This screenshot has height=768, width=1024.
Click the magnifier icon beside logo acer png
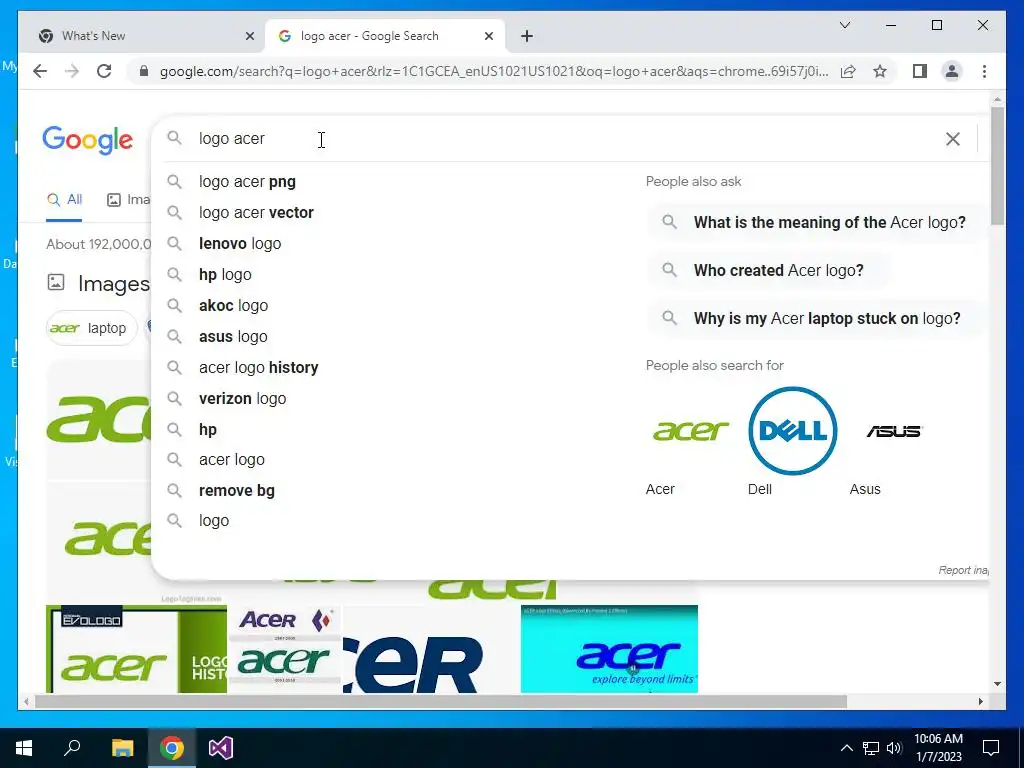coord(174,182)
